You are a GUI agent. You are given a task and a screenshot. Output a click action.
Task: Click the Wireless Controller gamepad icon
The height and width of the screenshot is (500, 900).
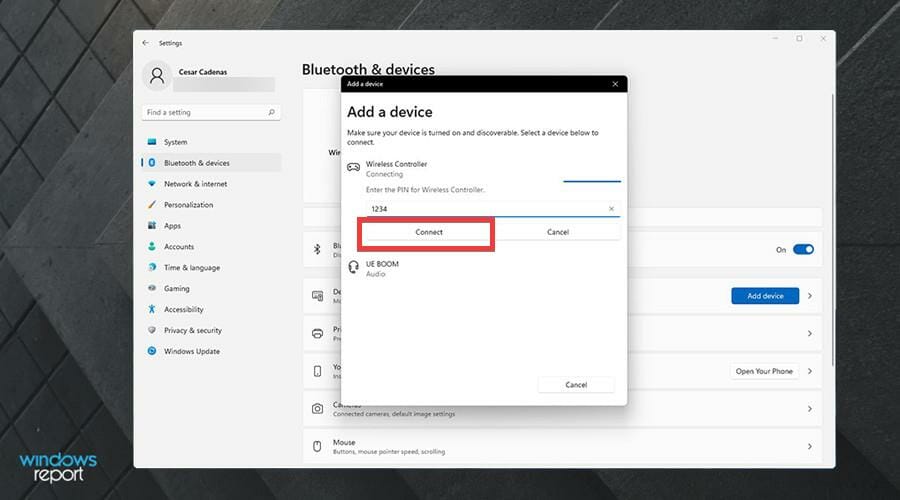pyautogui.click(x=353, y=168)
